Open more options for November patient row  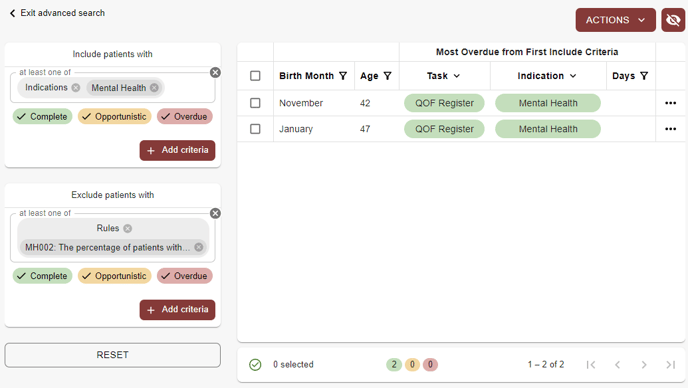(x=670, y=103)
